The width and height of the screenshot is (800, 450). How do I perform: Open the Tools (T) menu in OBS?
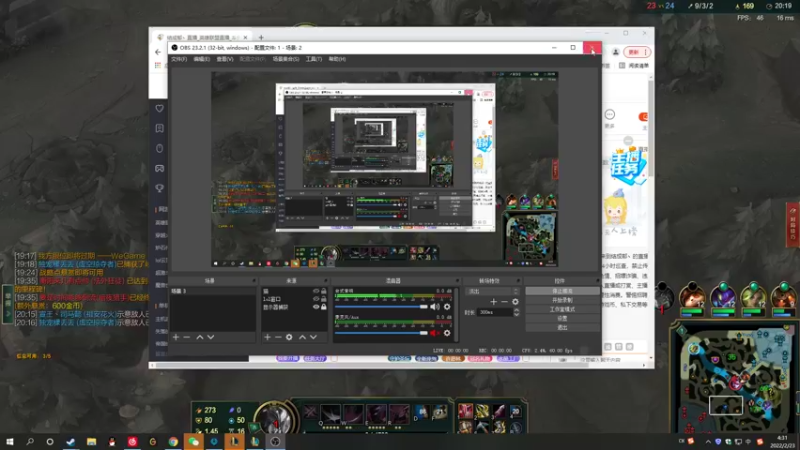pyautogui.click(x=313, y=59)
